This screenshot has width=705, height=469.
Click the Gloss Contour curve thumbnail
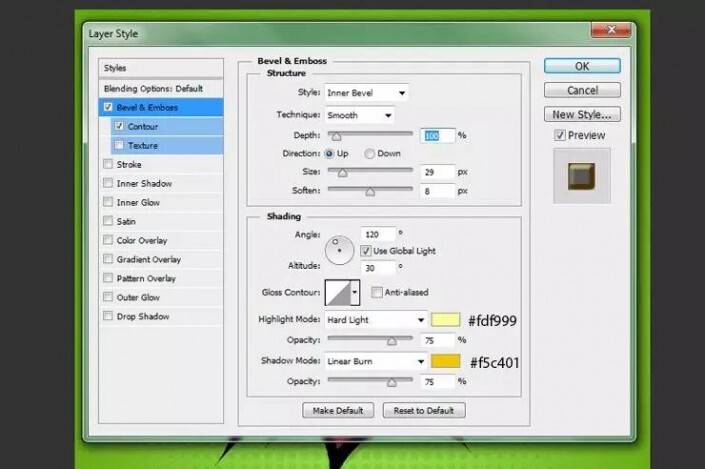point(337,292)
